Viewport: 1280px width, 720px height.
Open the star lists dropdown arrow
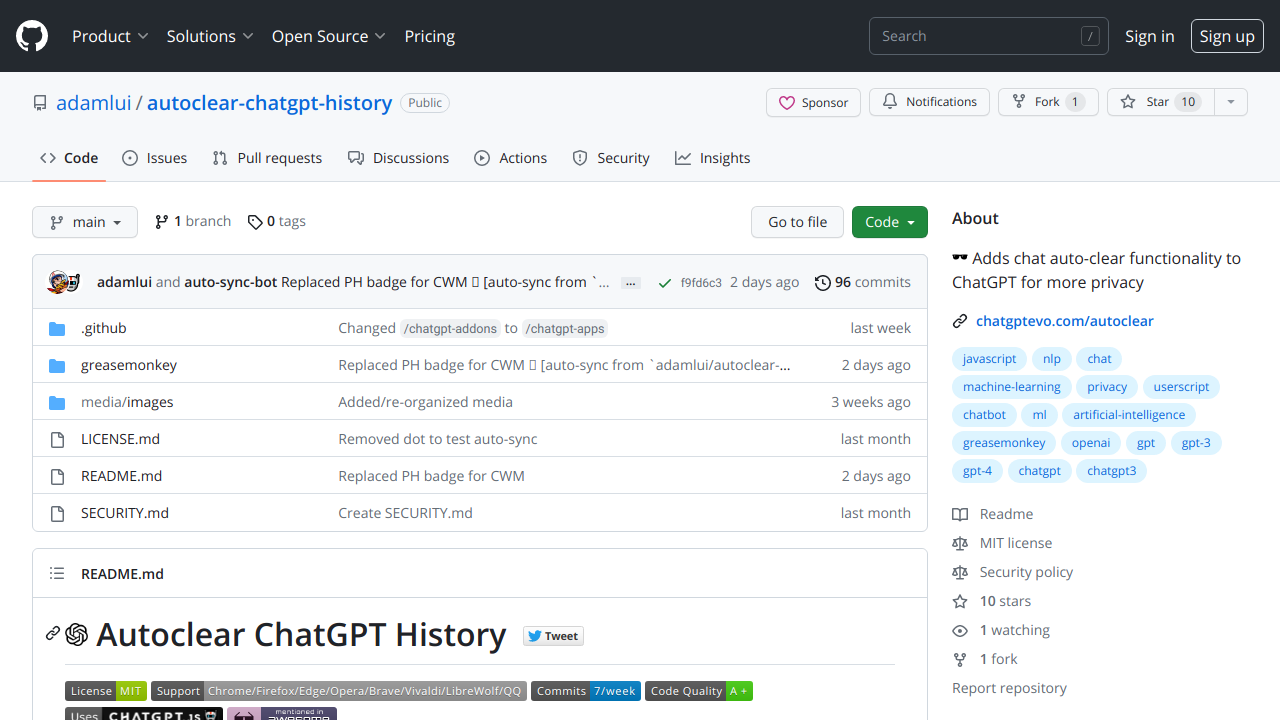(x=1231, y=102)
